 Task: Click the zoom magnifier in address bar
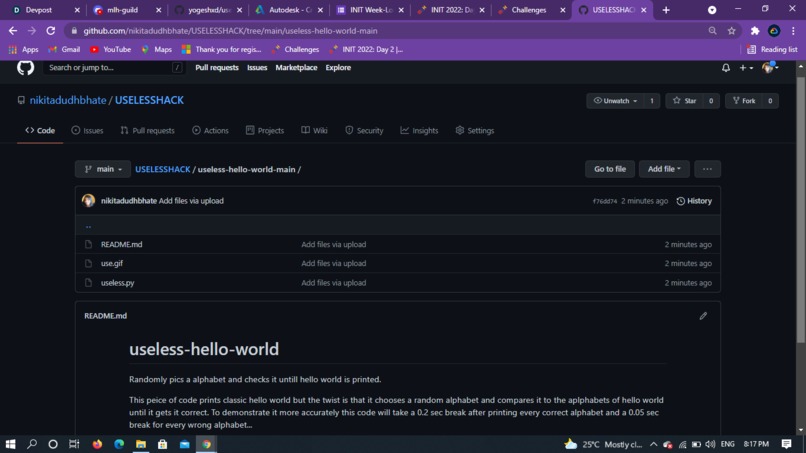tap(712, 31)
